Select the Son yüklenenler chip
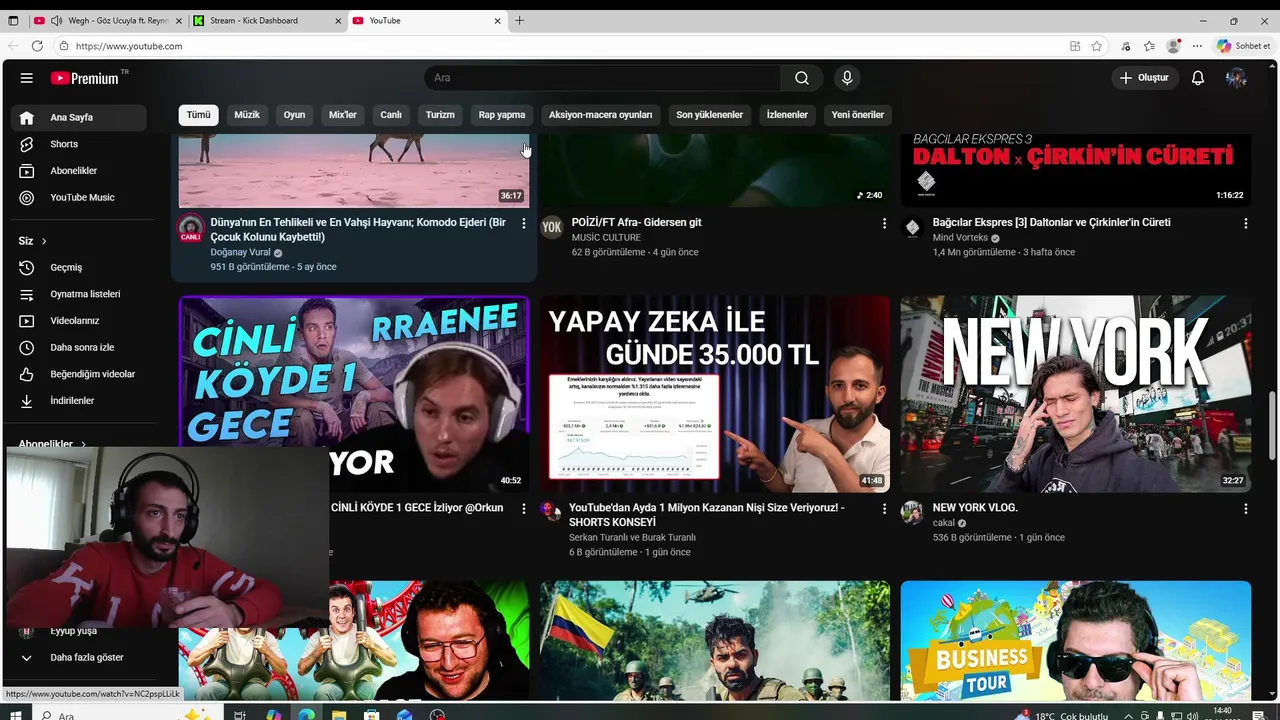Screen dimensions: 1280x720 coord(709,115)
